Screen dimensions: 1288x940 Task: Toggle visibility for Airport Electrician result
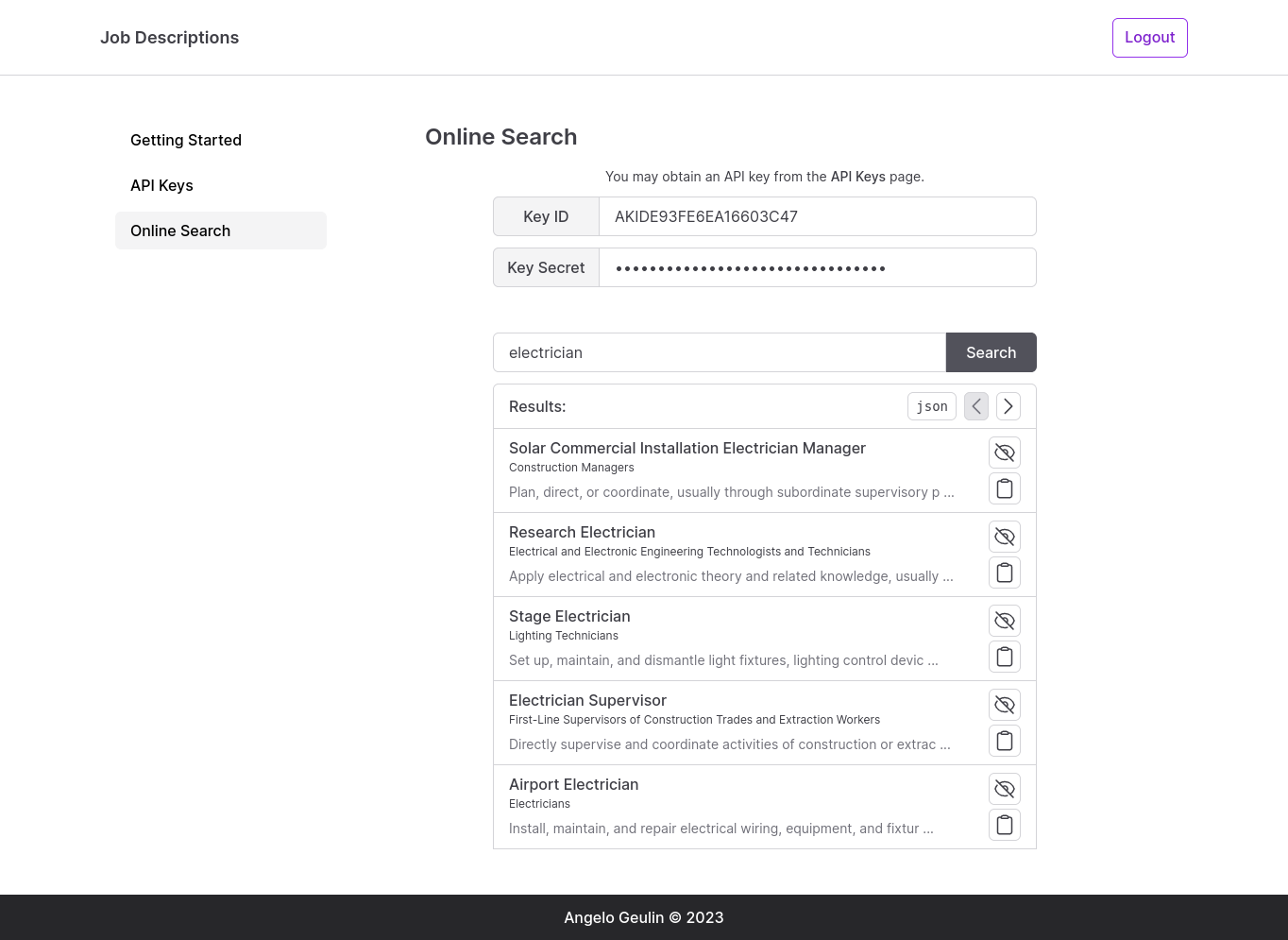pyautogui.click(x=1005, y=789)
